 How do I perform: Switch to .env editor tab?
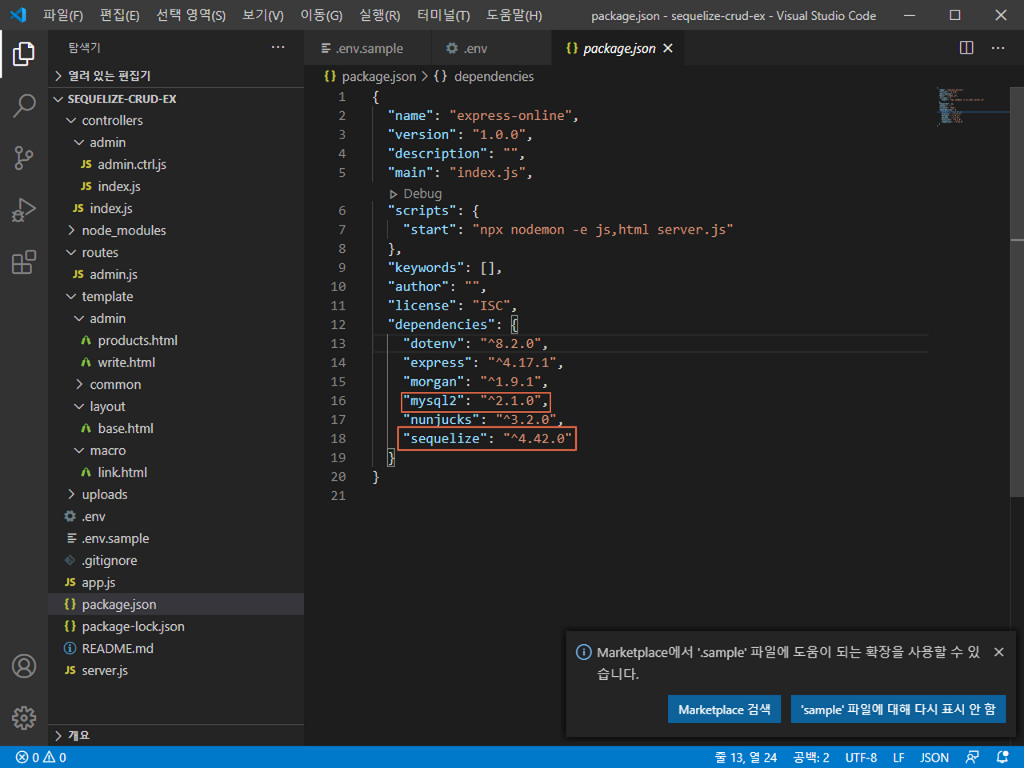point(492,48)
